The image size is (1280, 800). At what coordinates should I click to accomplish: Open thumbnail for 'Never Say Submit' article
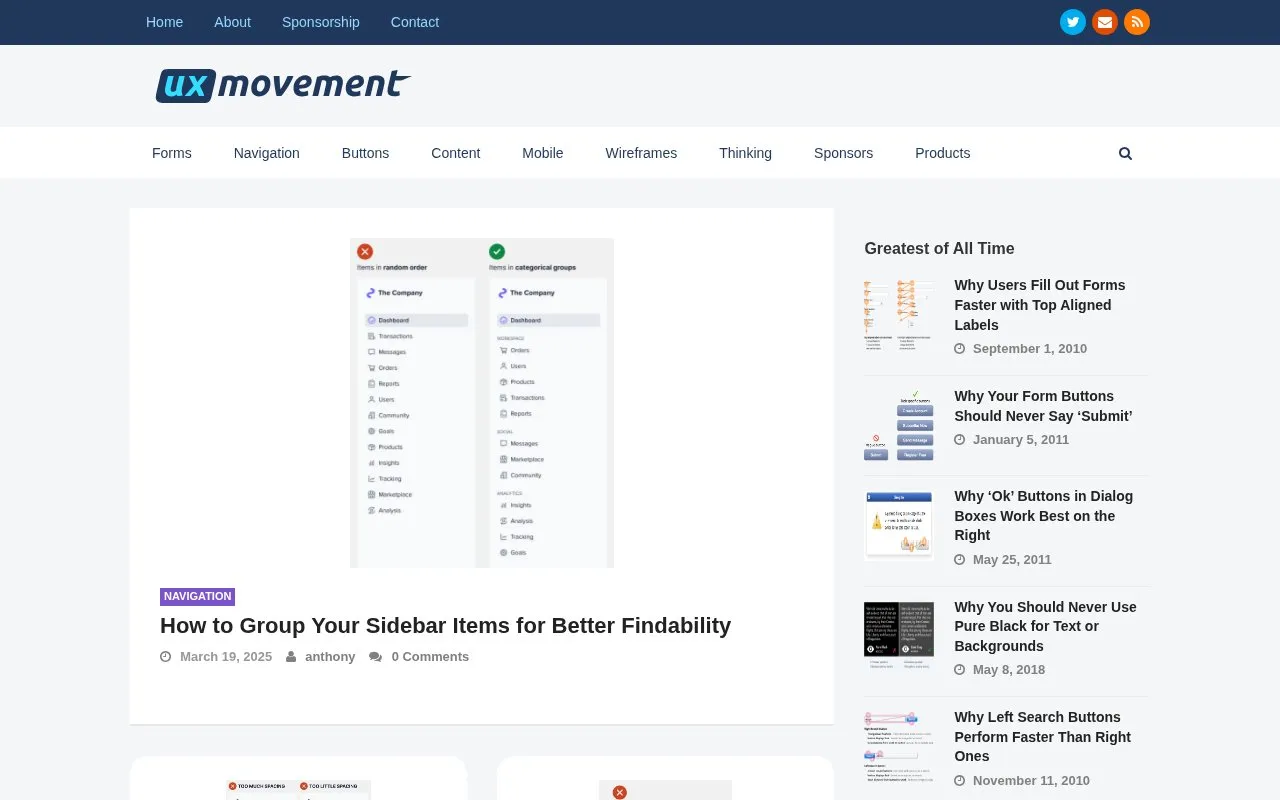pyautogui.click(x=899, y=426)
